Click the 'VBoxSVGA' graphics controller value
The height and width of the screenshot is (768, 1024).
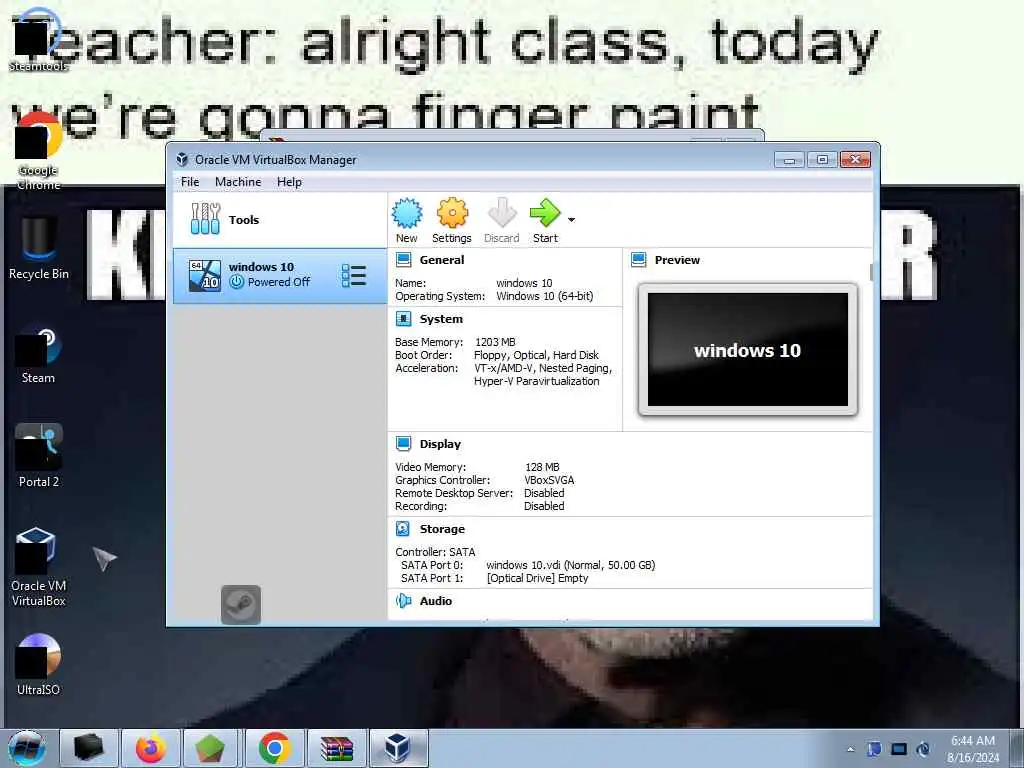[549, 480]
